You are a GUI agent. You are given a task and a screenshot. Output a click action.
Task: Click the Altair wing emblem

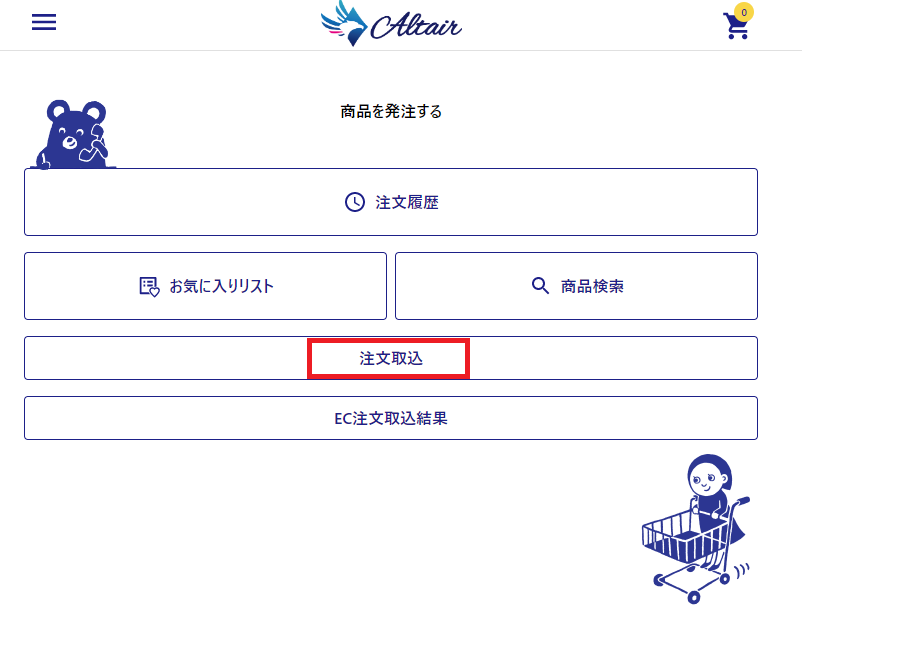(x=344, y=24)
